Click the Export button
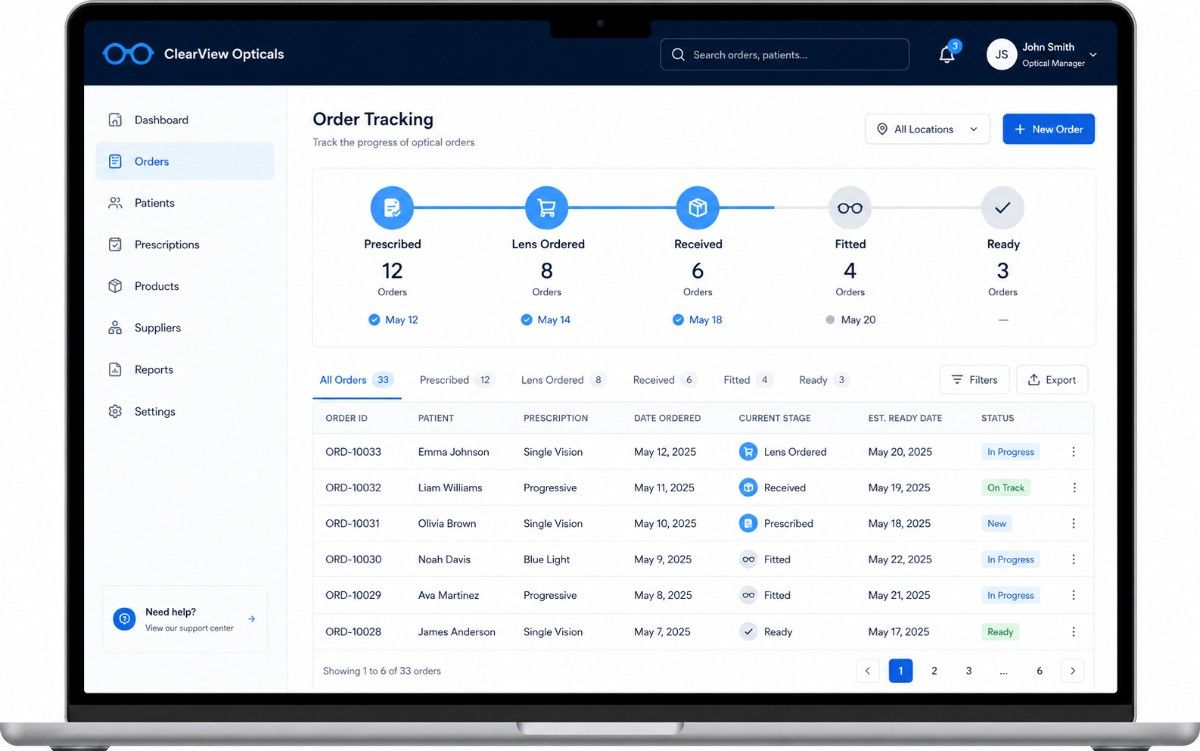The width and height of the screenshot is (1200, 751). click(x=1052, y=380)
